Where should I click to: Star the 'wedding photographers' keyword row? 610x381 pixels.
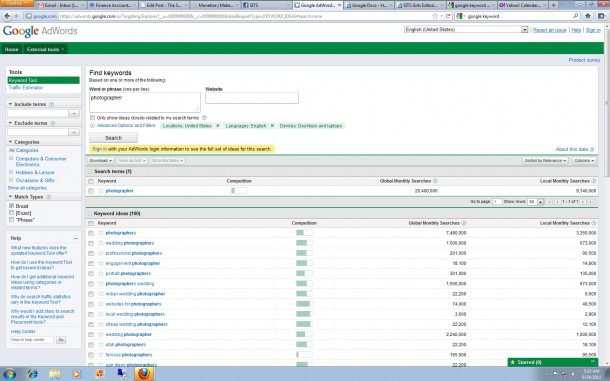[x=101, y=243]
